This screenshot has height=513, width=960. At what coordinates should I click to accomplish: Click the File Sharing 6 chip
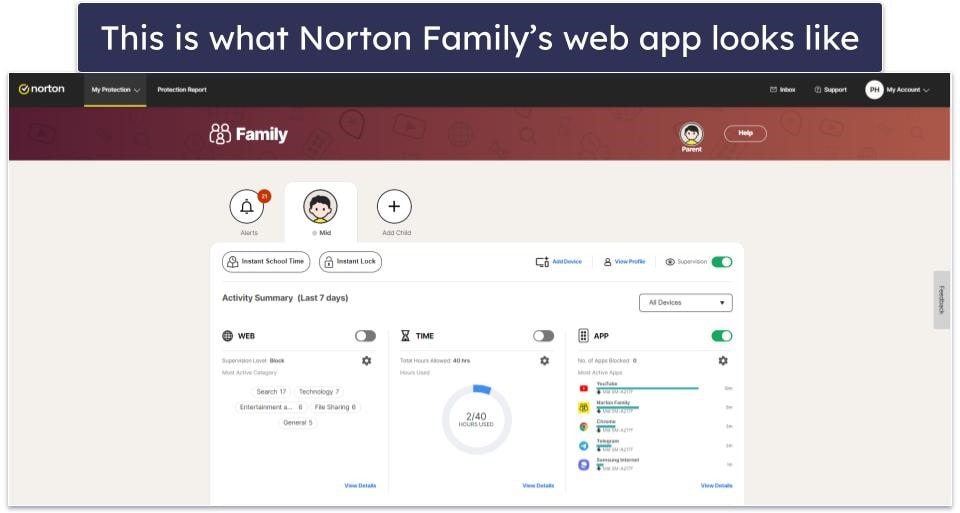click(x=335, y=407)
